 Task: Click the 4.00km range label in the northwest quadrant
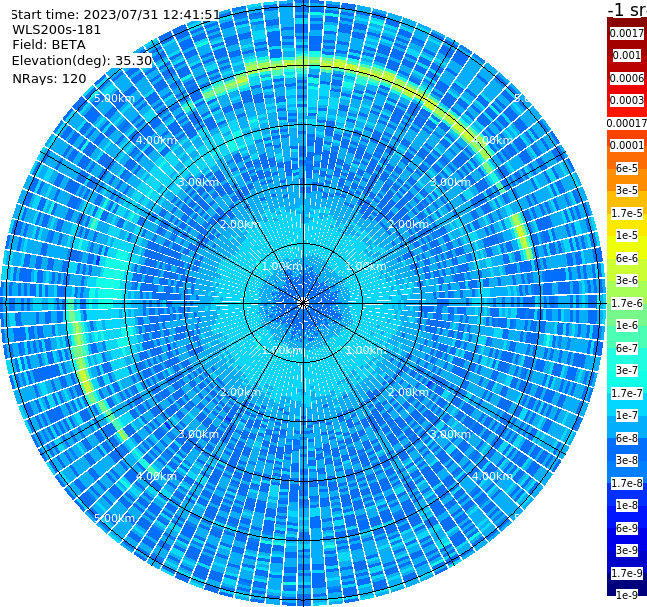pyautogui.click(x=156, y=140)
